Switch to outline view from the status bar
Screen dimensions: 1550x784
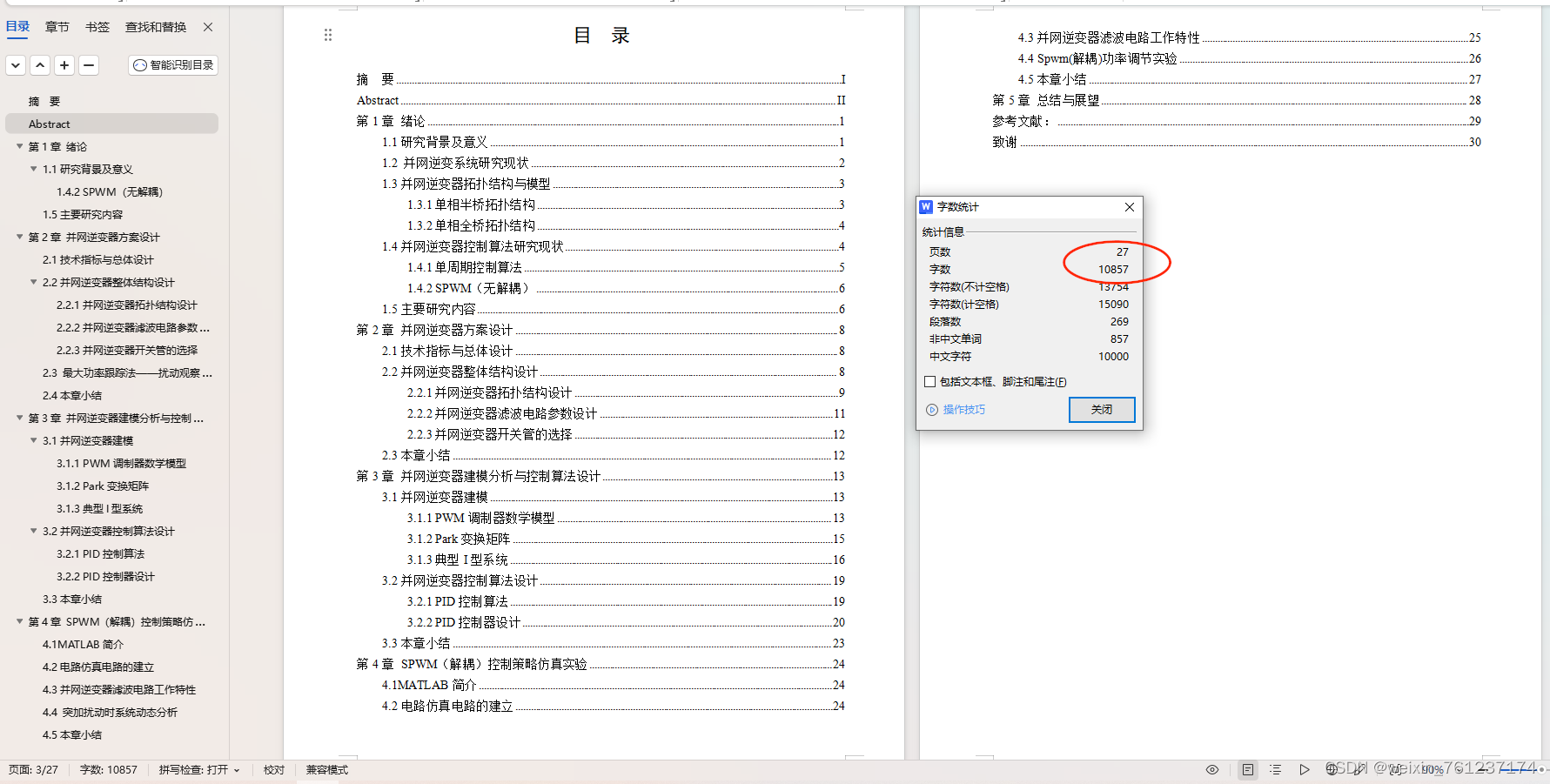[1275, 770]
